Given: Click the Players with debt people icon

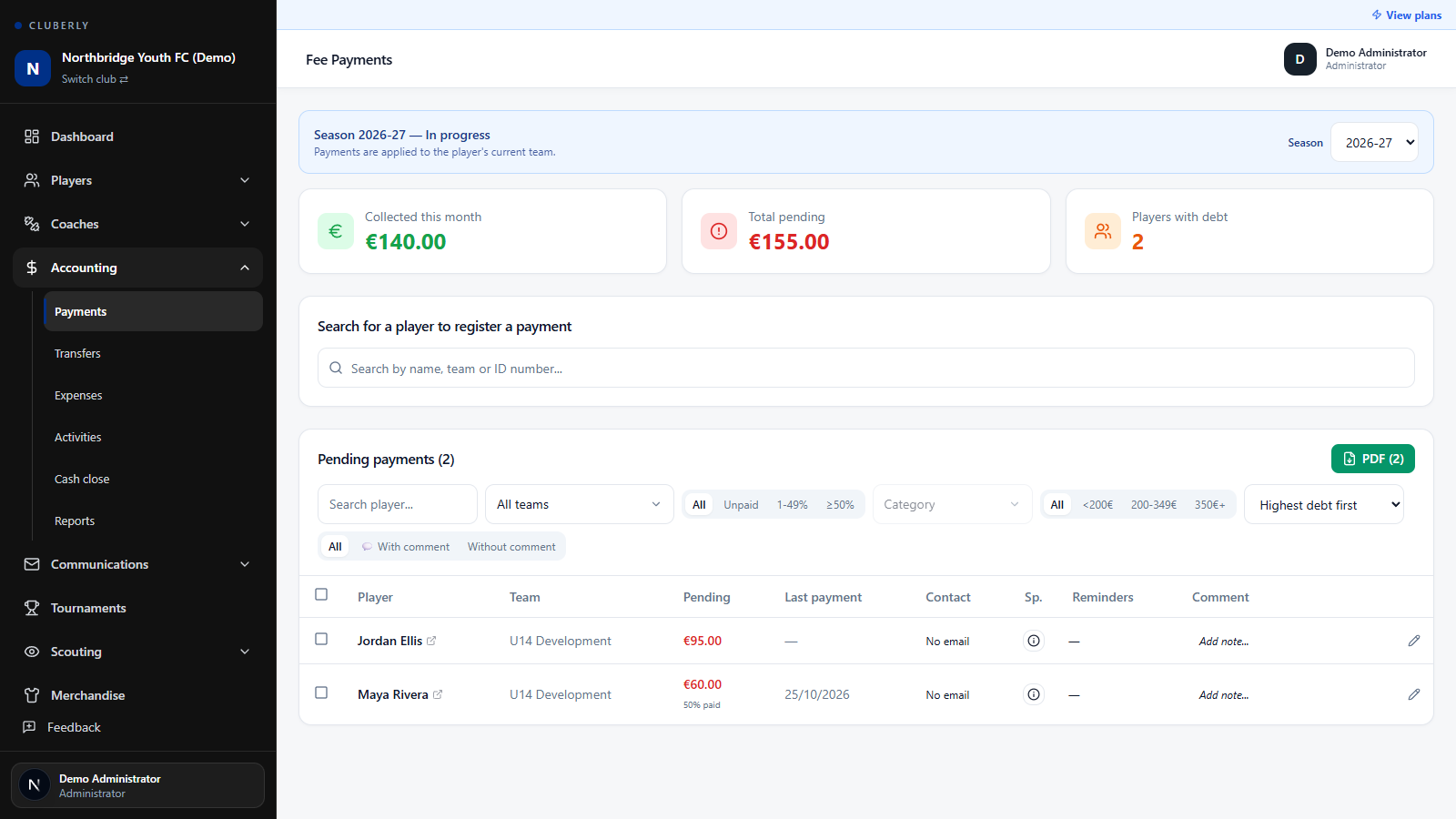Looking at the screenshot, I should coord(1103,231).
